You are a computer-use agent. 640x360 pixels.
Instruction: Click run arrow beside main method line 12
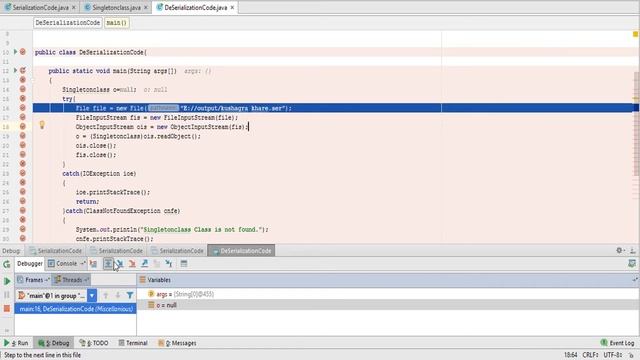[x=16, y=70]
